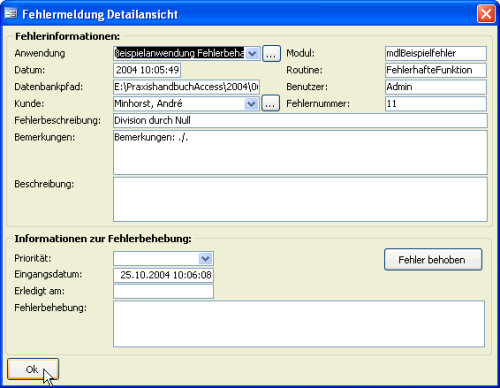Click the Erledigt am: label

[39, 291]
